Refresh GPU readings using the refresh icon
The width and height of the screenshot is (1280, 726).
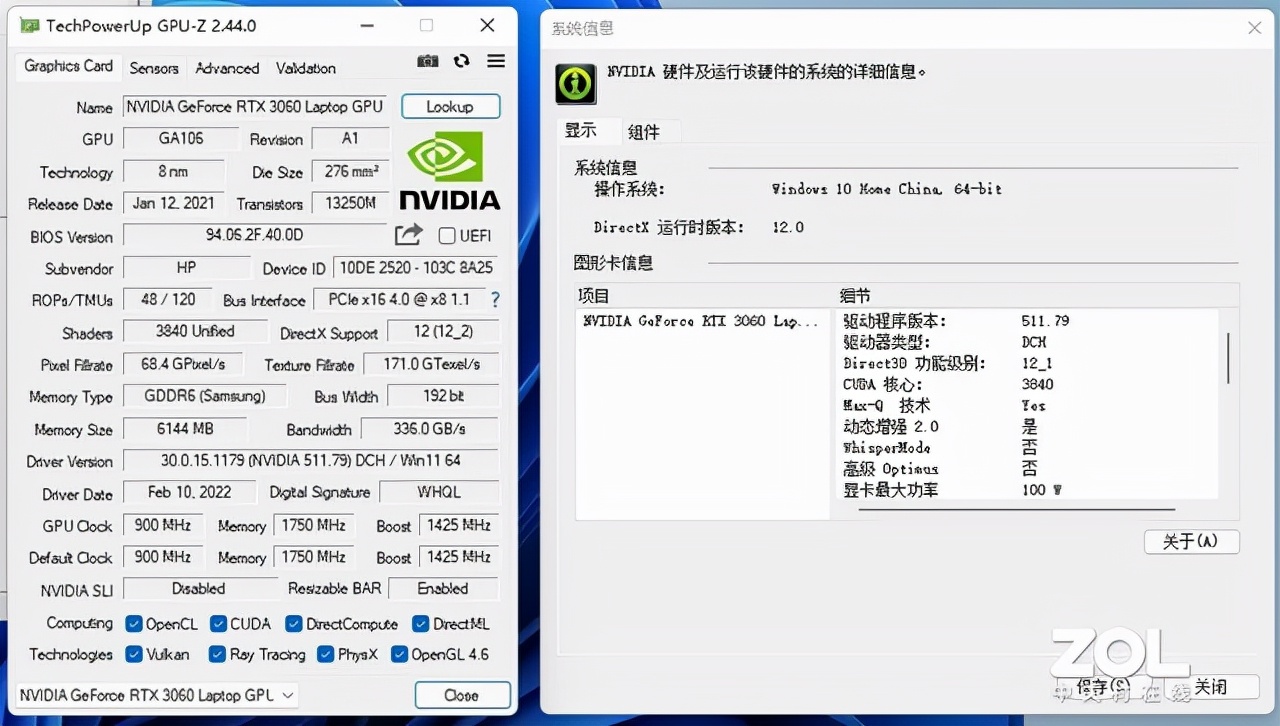(x=461, y=60)
